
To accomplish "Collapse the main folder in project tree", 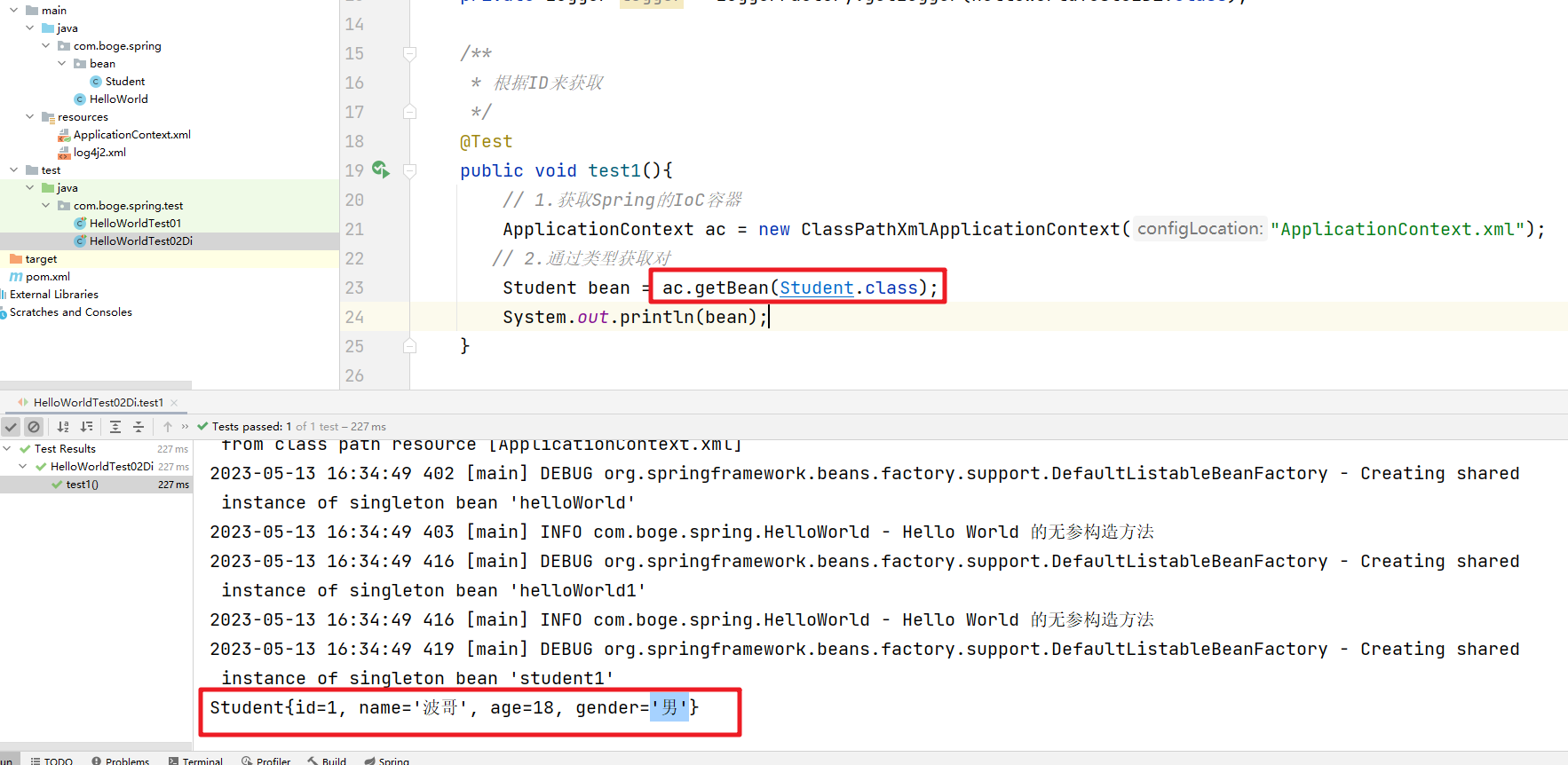I will pyautogui.click(x=13, y=11).
